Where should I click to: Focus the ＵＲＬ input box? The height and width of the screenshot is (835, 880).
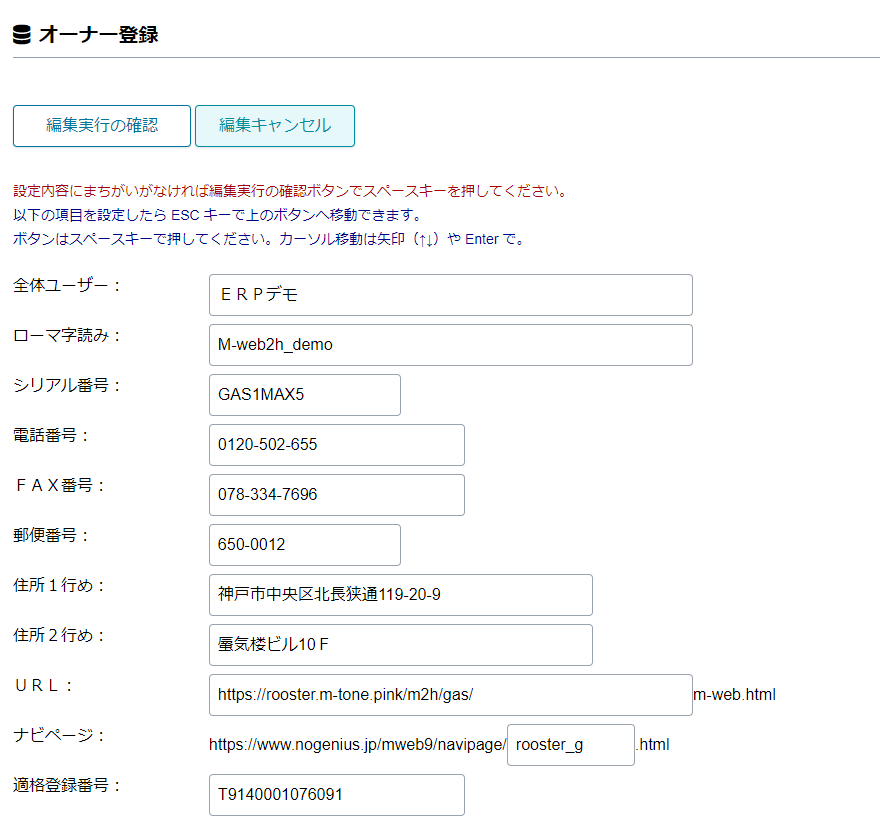[x=450, y=695]
